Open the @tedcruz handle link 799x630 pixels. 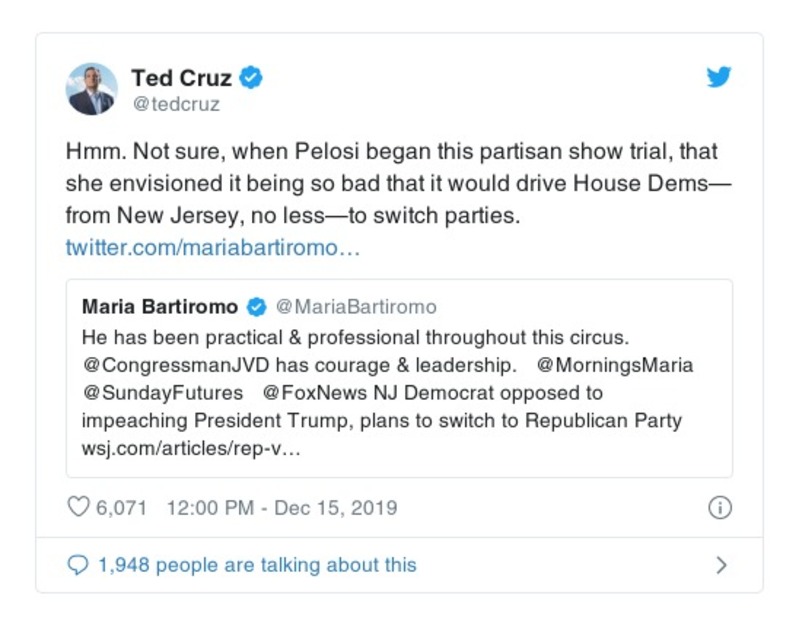pos(175,103)
